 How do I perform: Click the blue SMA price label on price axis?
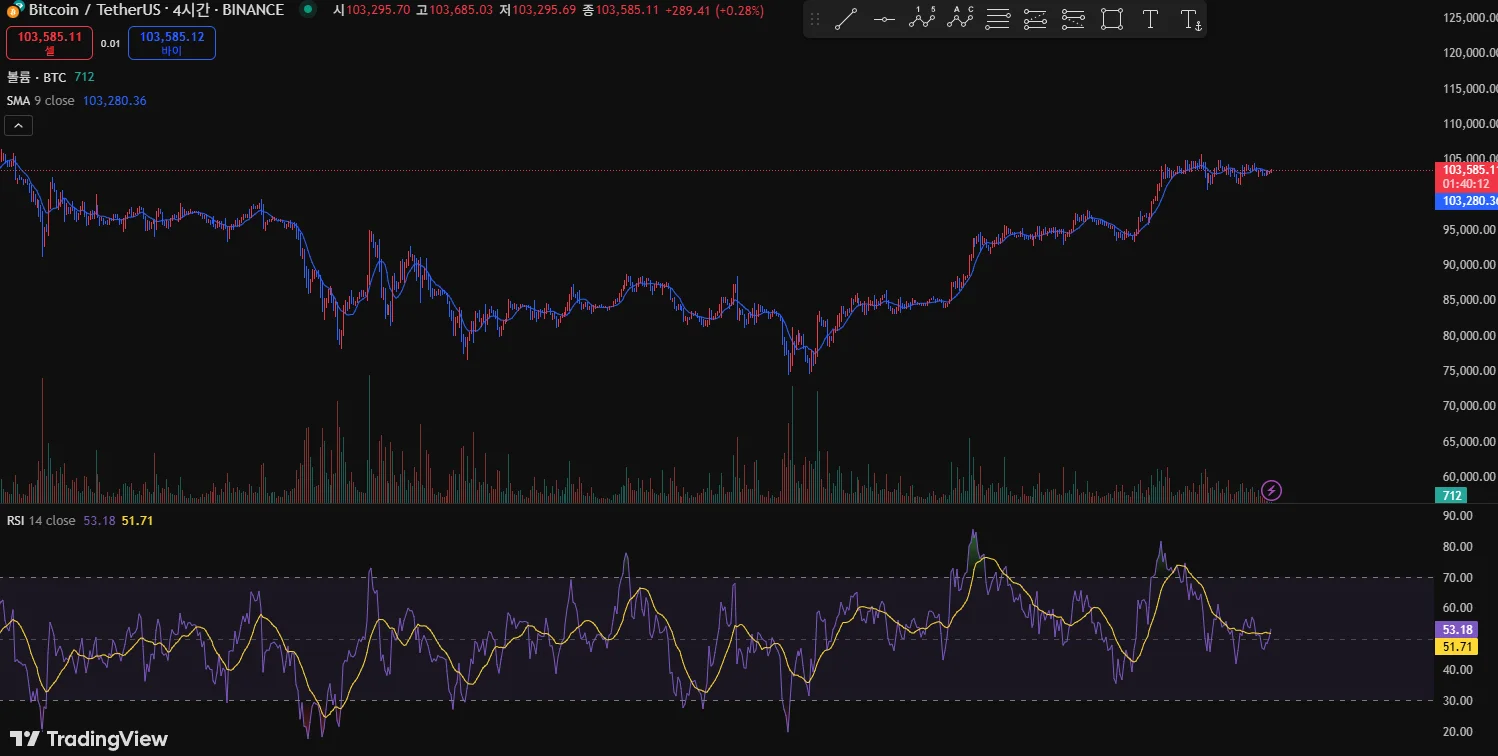pos(1466,201)
